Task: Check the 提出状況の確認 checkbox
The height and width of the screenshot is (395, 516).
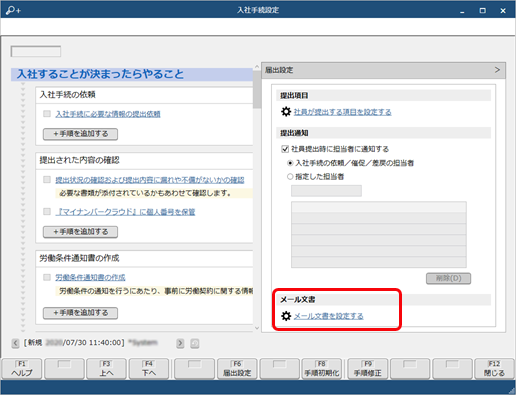Action: pos(47,180)
